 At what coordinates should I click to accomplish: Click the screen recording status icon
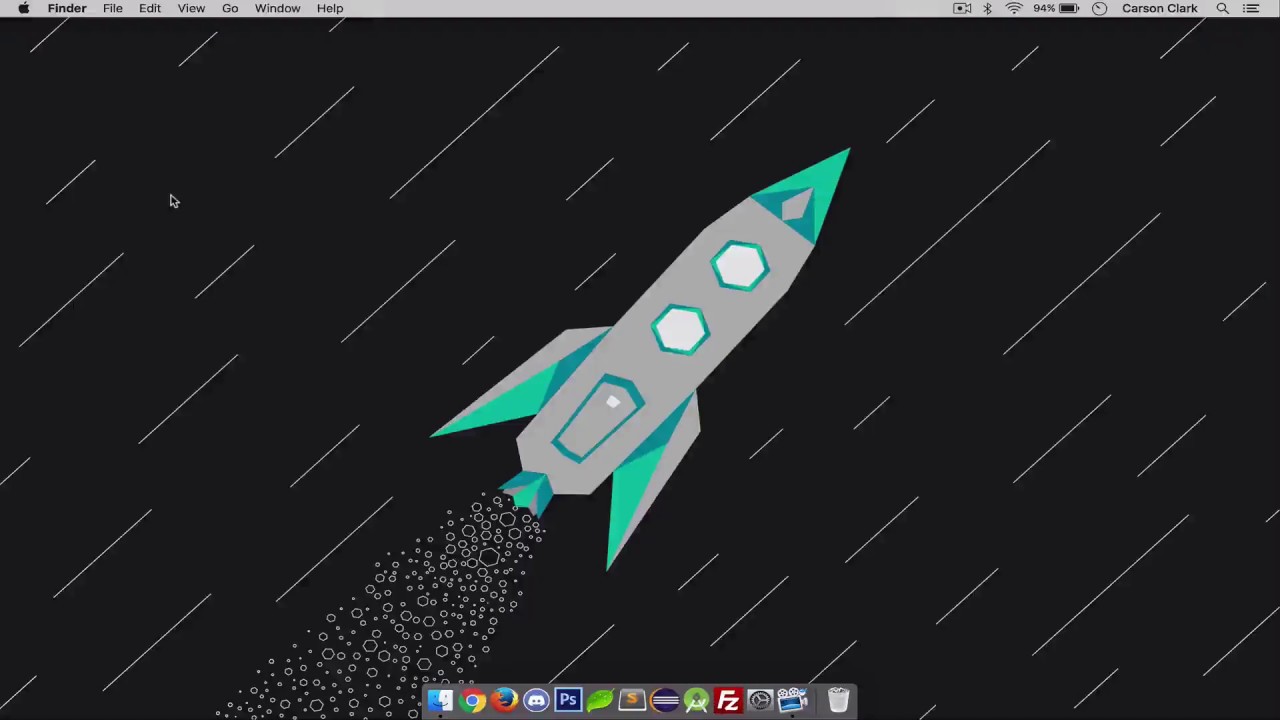[962, 8]
